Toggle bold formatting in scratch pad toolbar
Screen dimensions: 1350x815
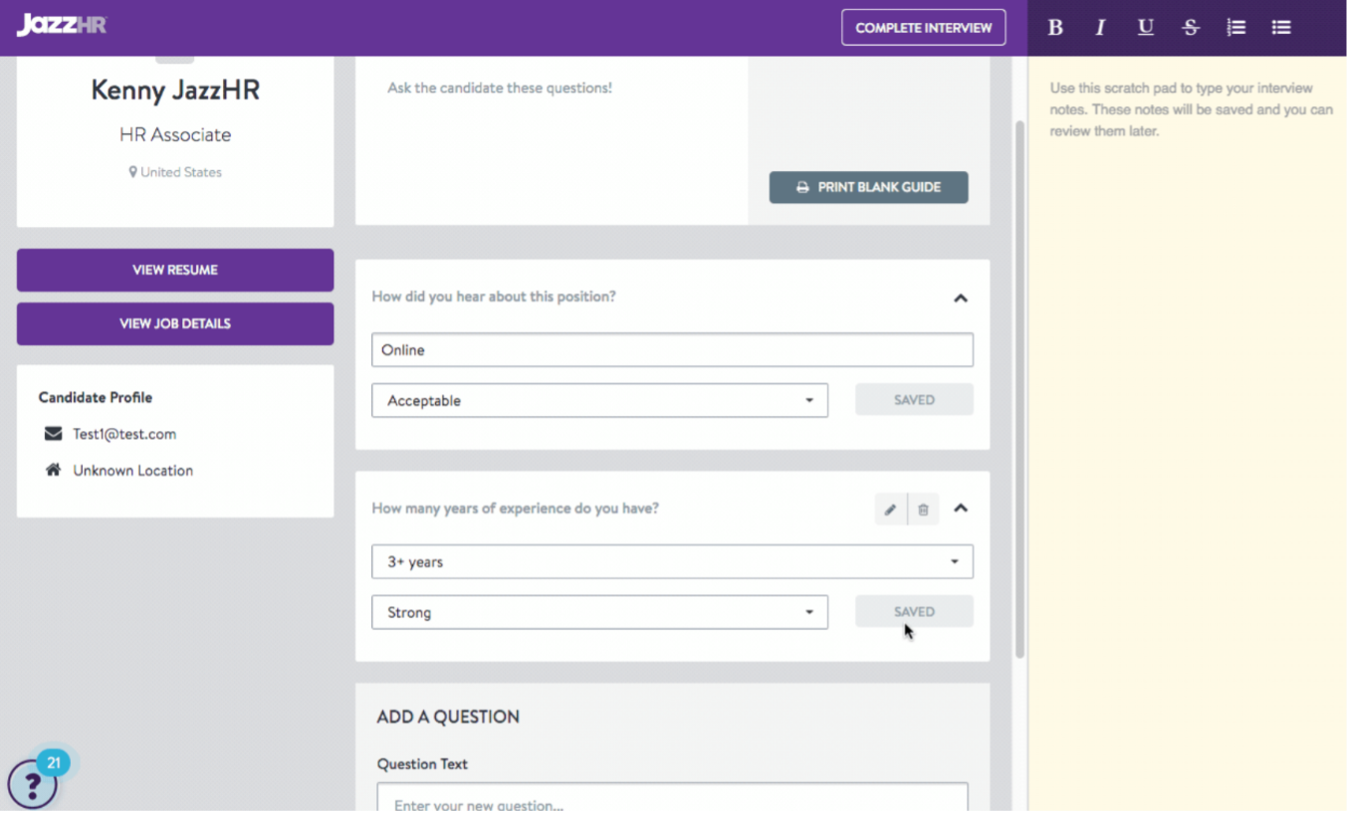(x=1055, y=28)
